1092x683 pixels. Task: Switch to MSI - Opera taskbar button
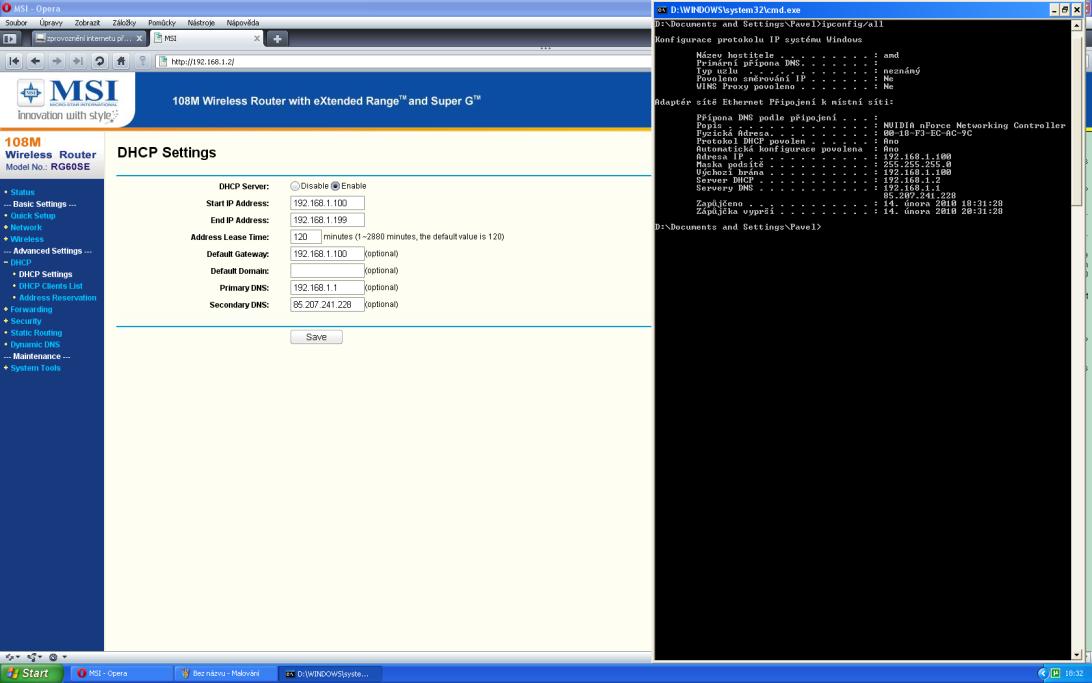[122, 673]
